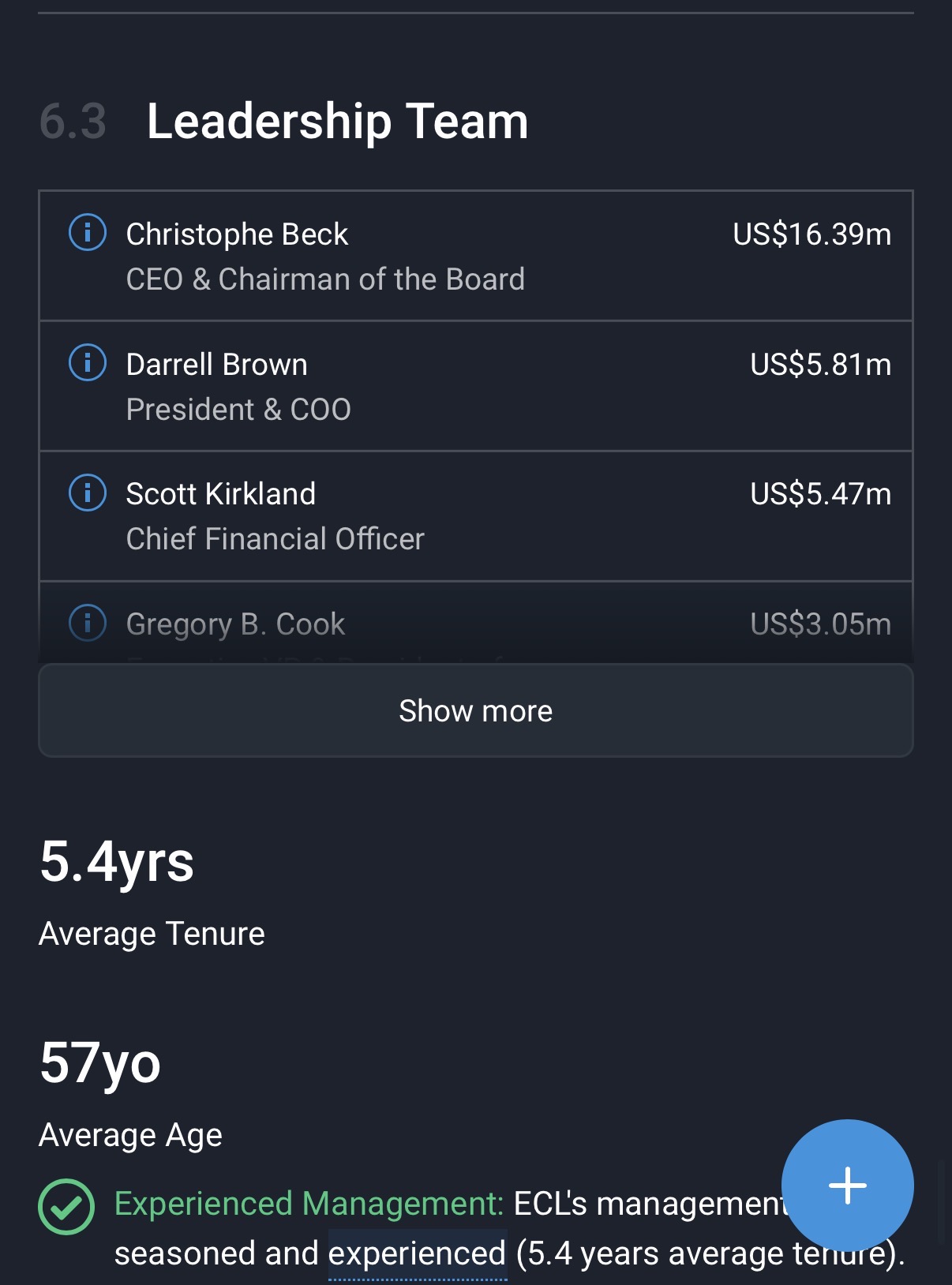Click the 5.4yrs Average Tenure figure
This screenshot has height=1285, width=952.
coord(117,861)
